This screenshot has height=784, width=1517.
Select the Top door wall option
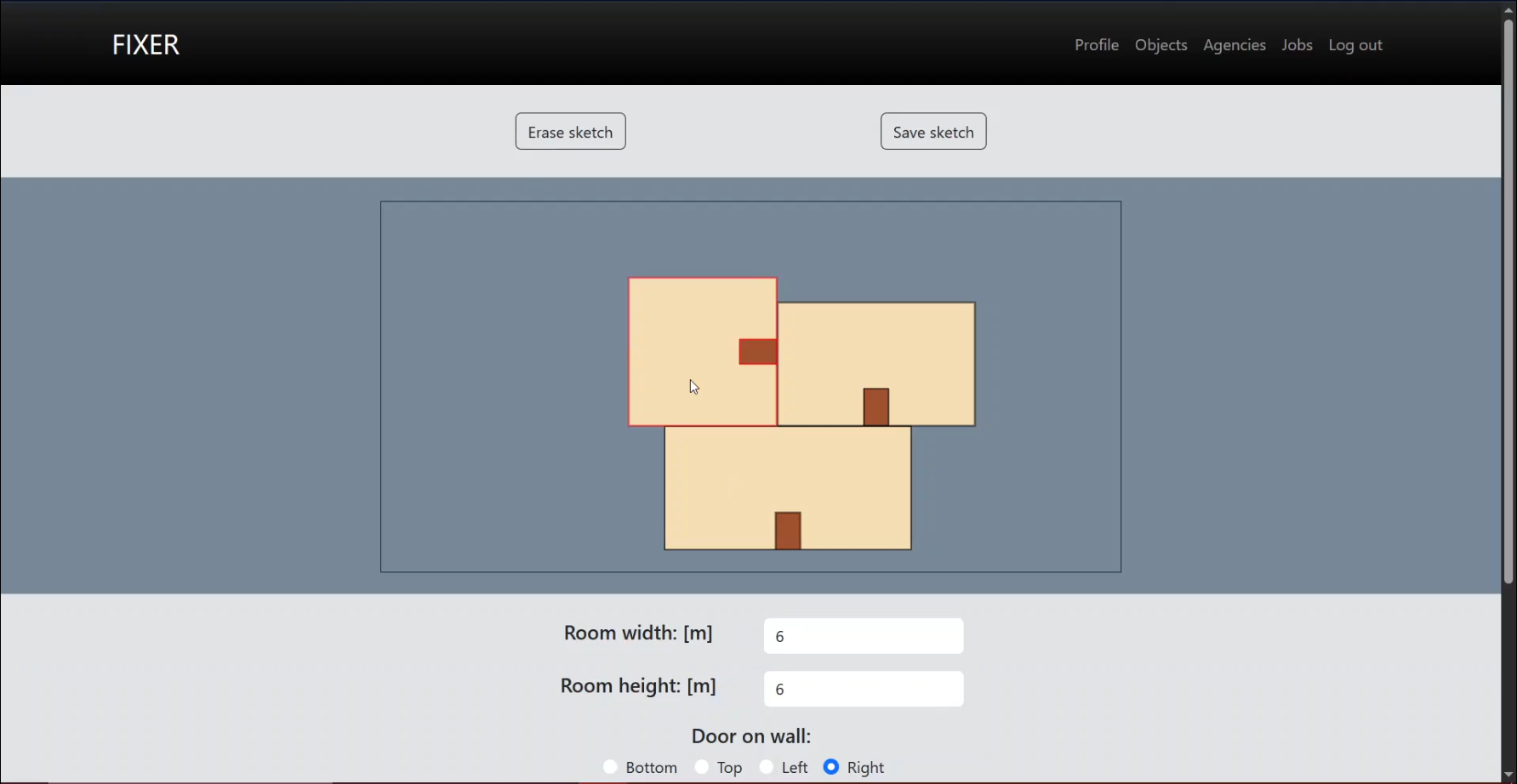click(x=702, y=766)
